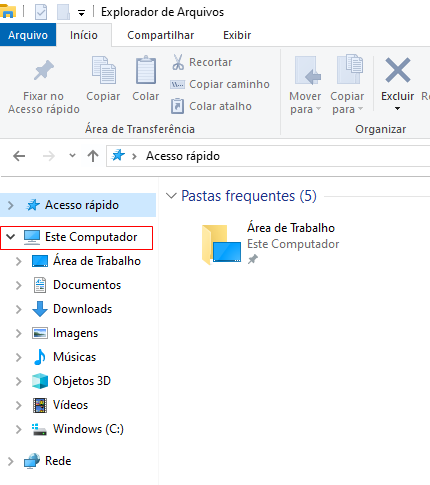The height and width of the screenshot is (485, 430).
Task: Collapse the Este Computador tree node
Action: (11, 237)
